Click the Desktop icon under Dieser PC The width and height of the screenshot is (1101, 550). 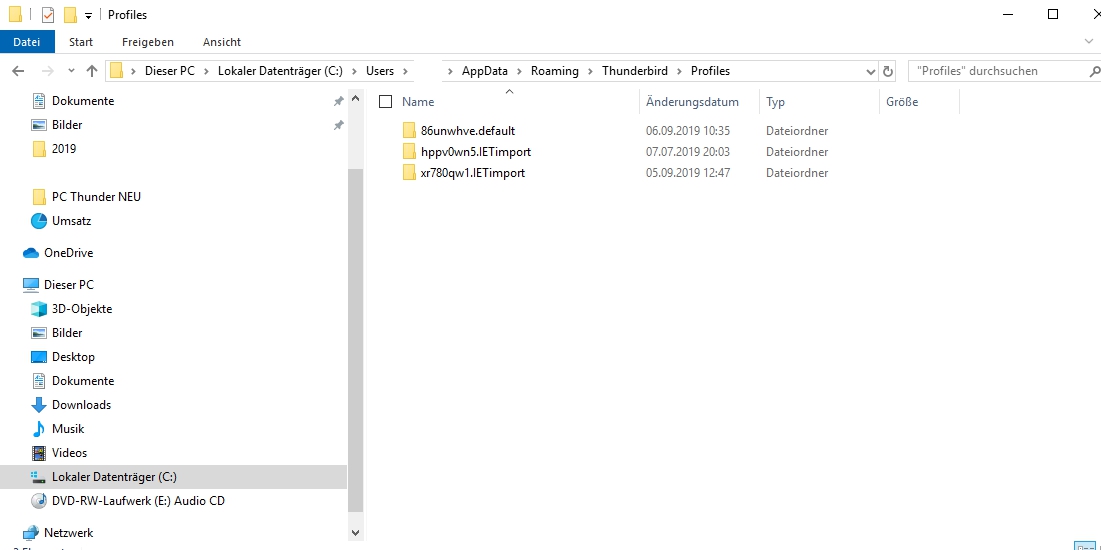(x=39, y=357)
